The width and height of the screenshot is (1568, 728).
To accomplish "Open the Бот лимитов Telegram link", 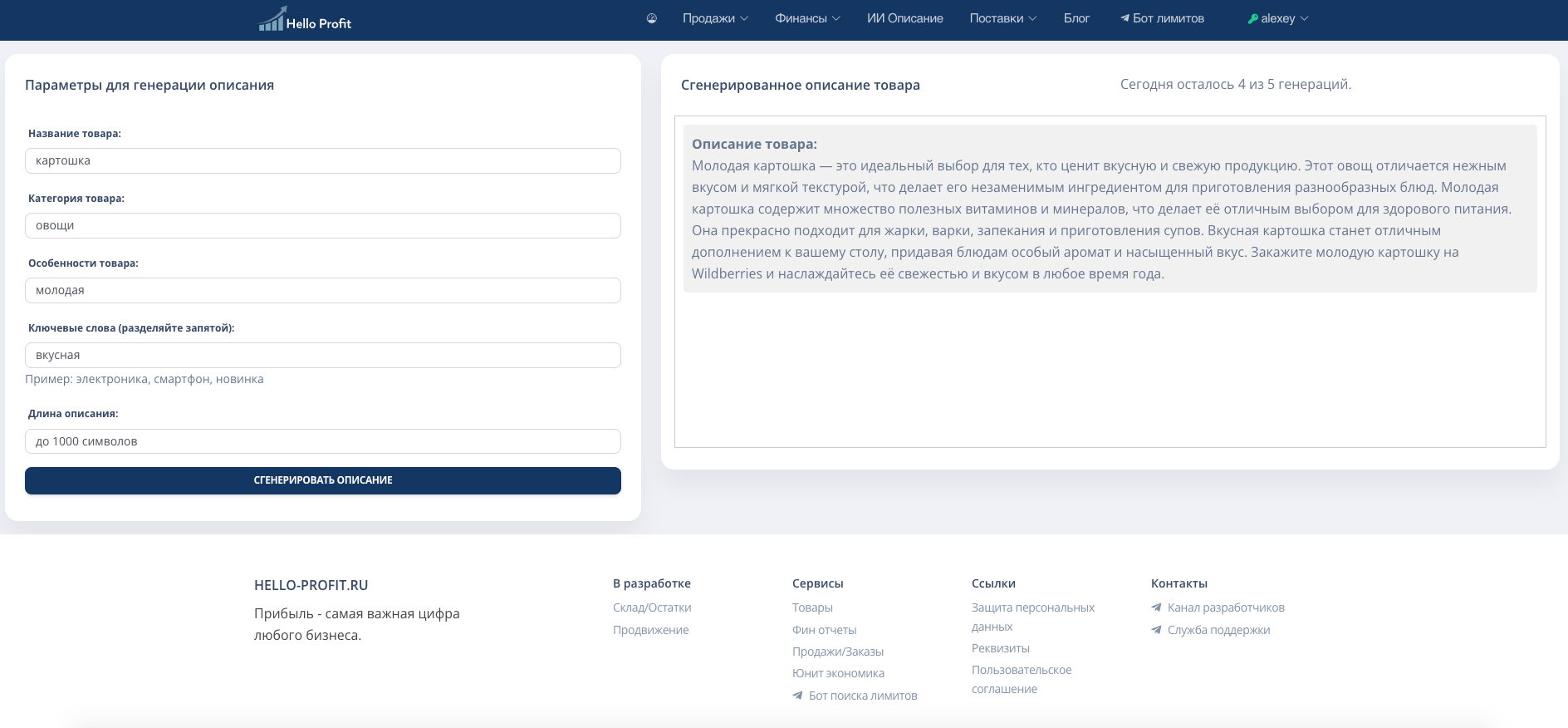I will pos(1162,18).
